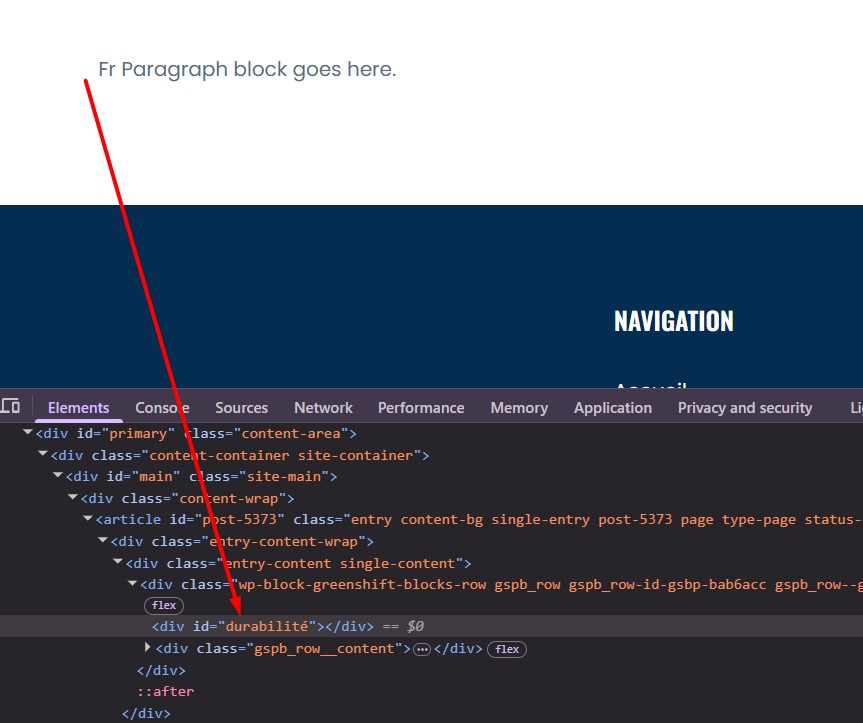Click the ellipsis inside gspb_row__content div
The height and width of the screenshot is (723, 863).
[422, 650]
